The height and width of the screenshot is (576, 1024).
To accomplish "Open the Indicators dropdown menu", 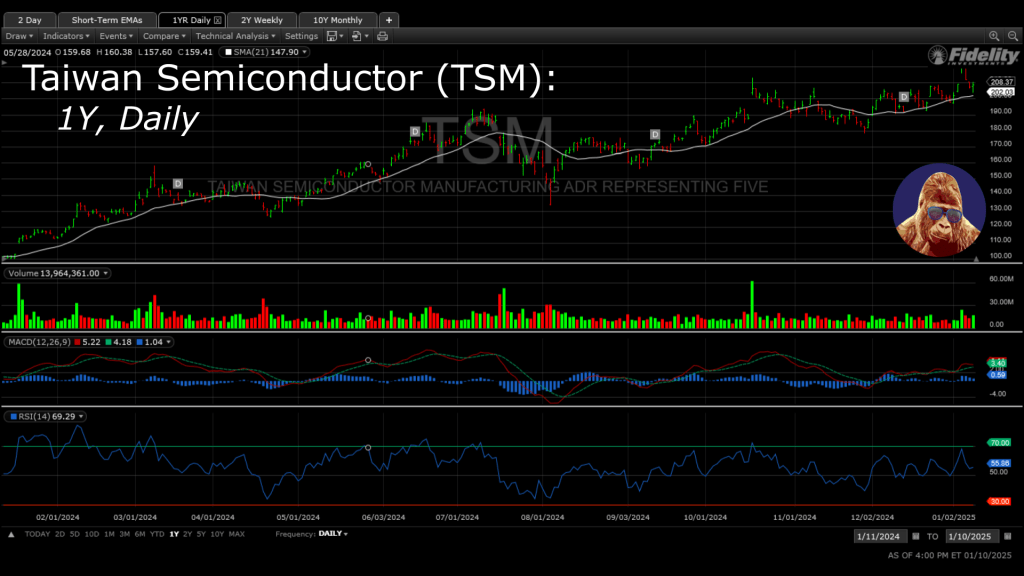I will pos(66,36).
